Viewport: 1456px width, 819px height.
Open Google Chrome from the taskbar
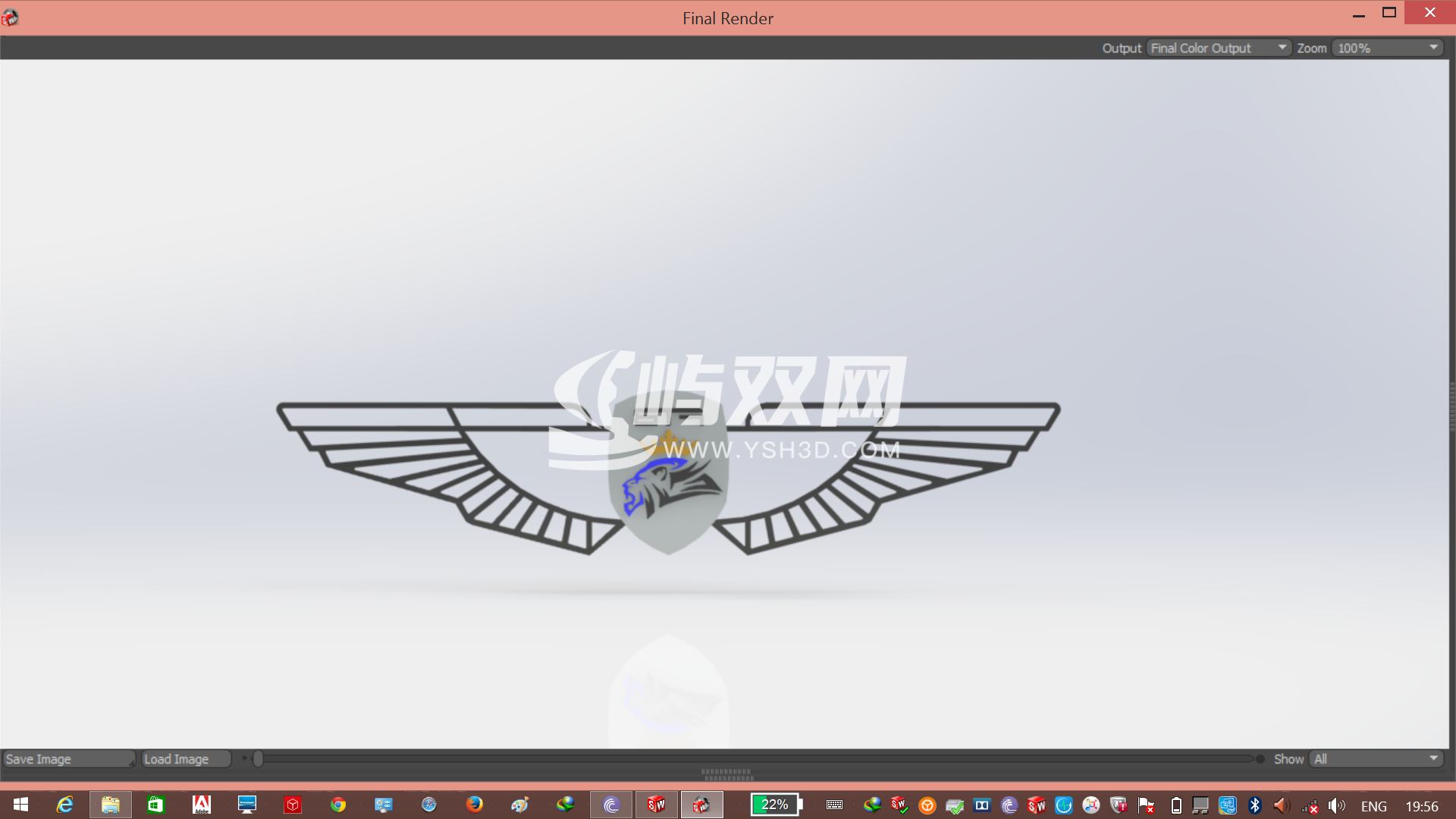tap(338, 805)
